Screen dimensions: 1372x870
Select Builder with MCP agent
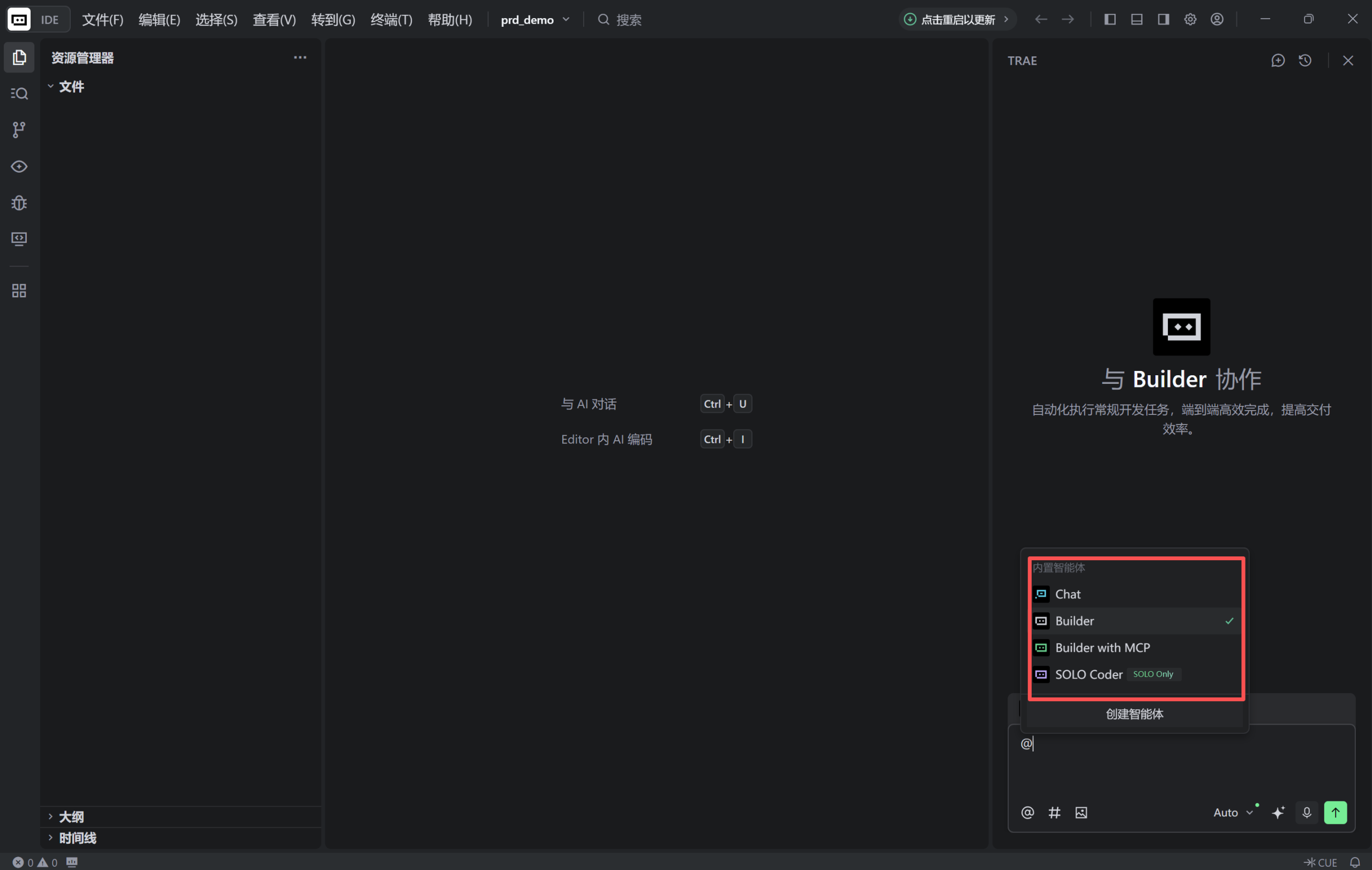(1102, 647)
